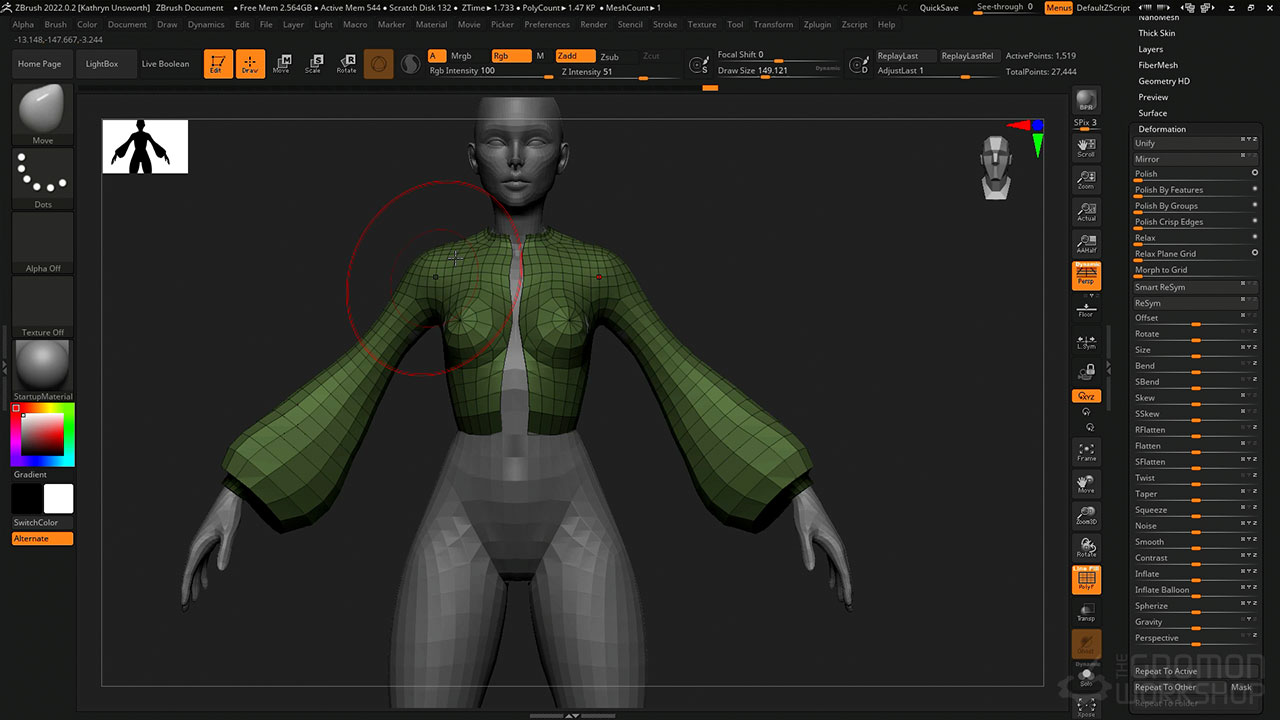This screenshot has width=1280, height=720.
Task: Click the AAHalf zoom icon
Action: pyautogui.click(x=1086, y=243)
